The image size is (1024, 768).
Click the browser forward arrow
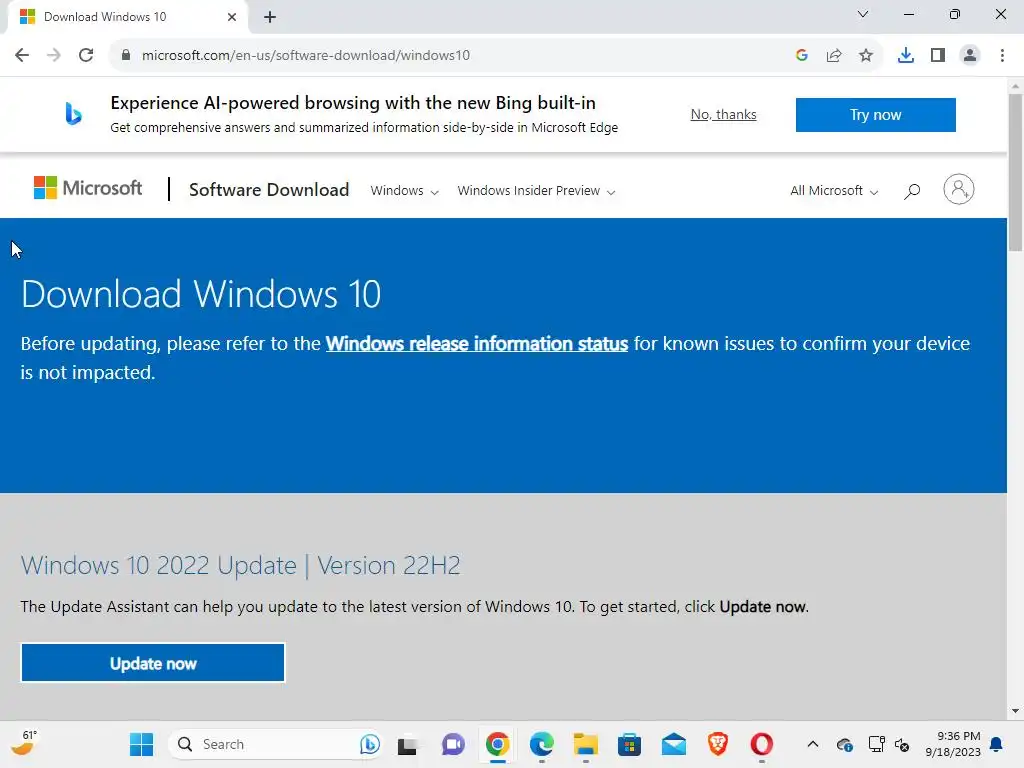tap(54, 55)
